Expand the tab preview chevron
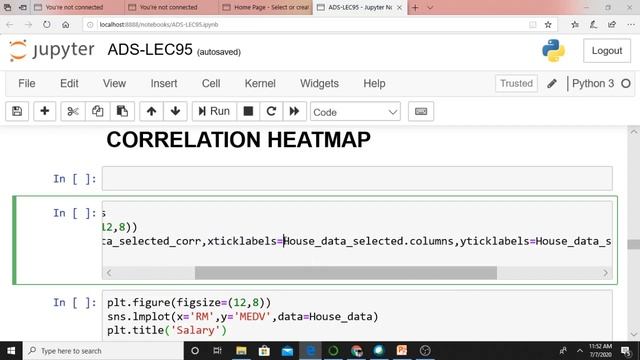640x360 pixels. 430,7
